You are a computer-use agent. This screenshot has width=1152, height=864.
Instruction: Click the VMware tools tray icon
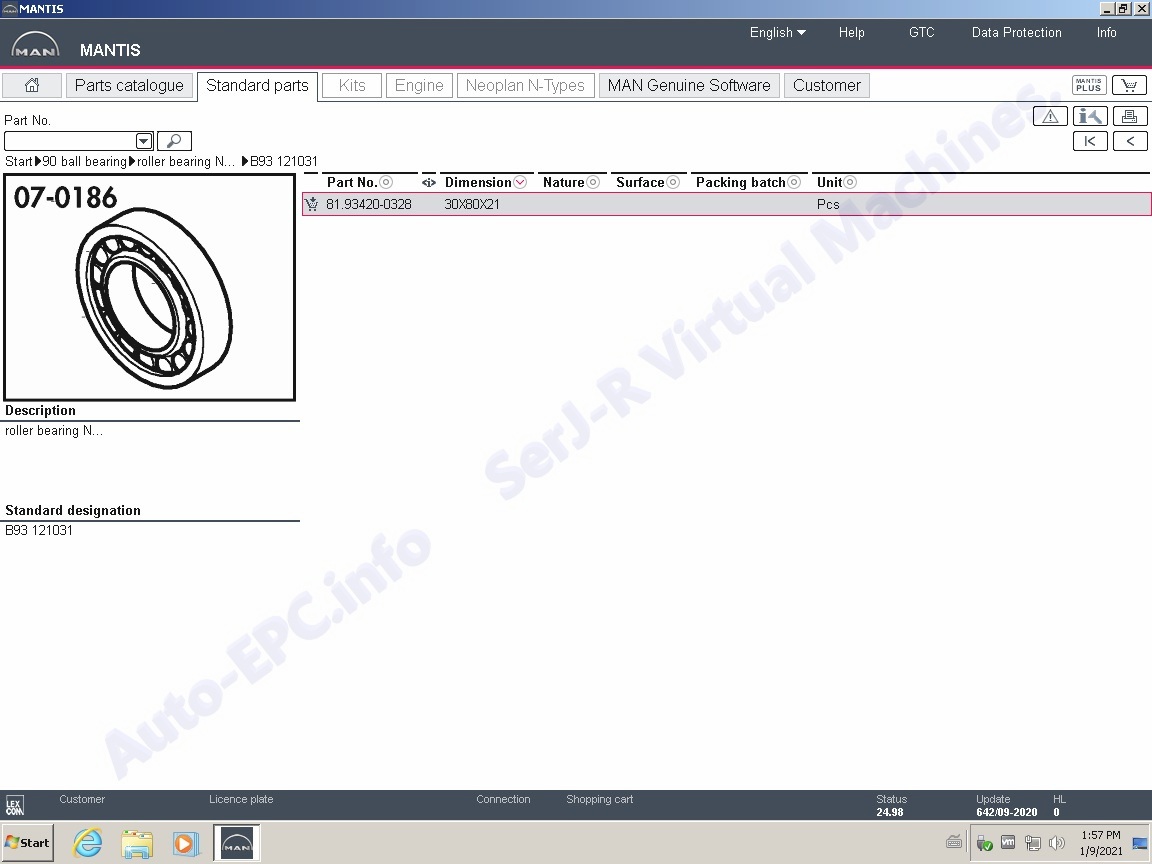coord(1008,843)
